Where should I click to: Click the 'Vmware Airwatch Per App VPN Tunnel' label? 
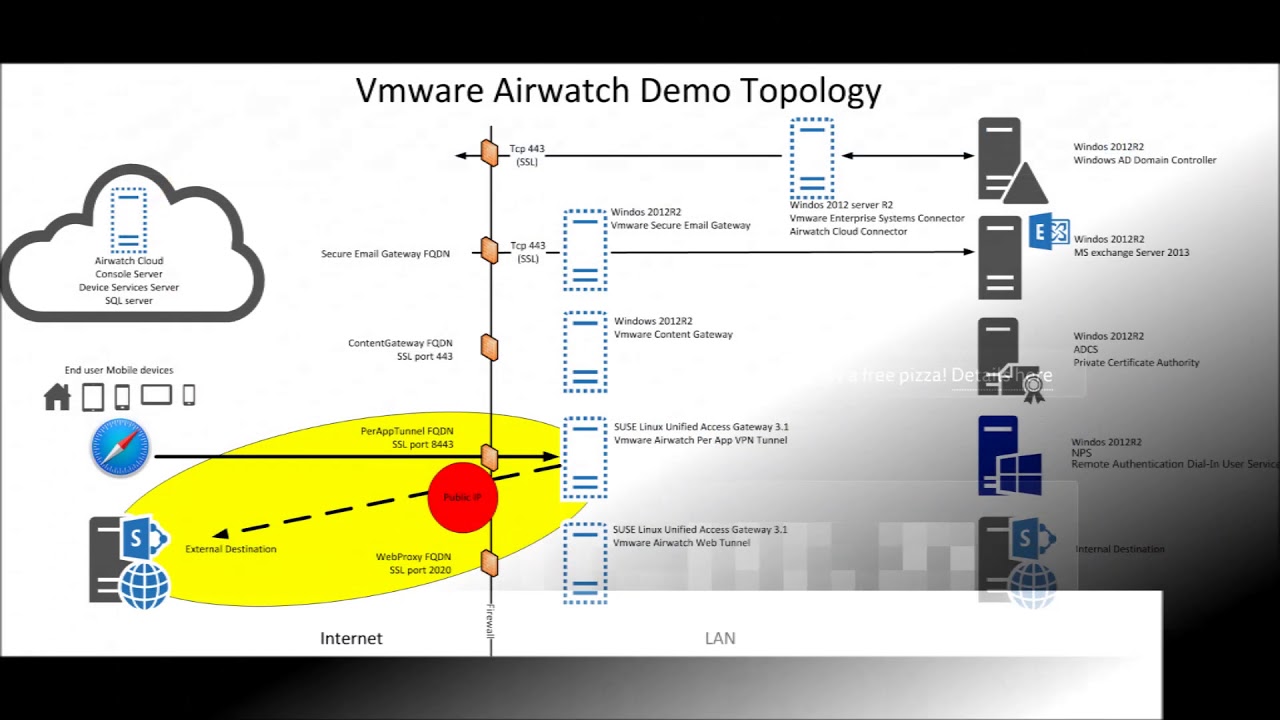[701, 440]
